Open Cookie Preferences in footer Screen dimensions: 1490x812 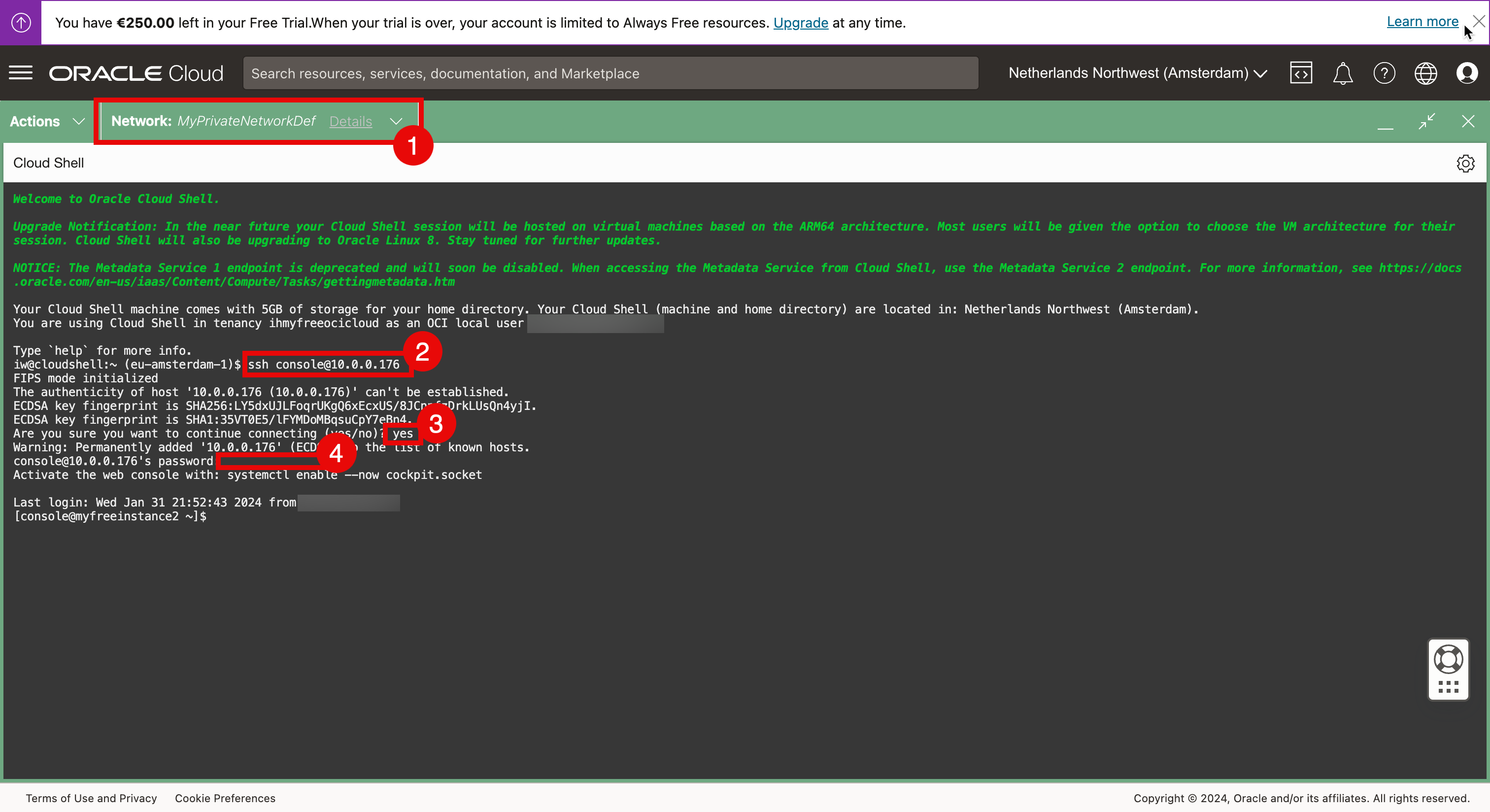click(x=225, y=798)
